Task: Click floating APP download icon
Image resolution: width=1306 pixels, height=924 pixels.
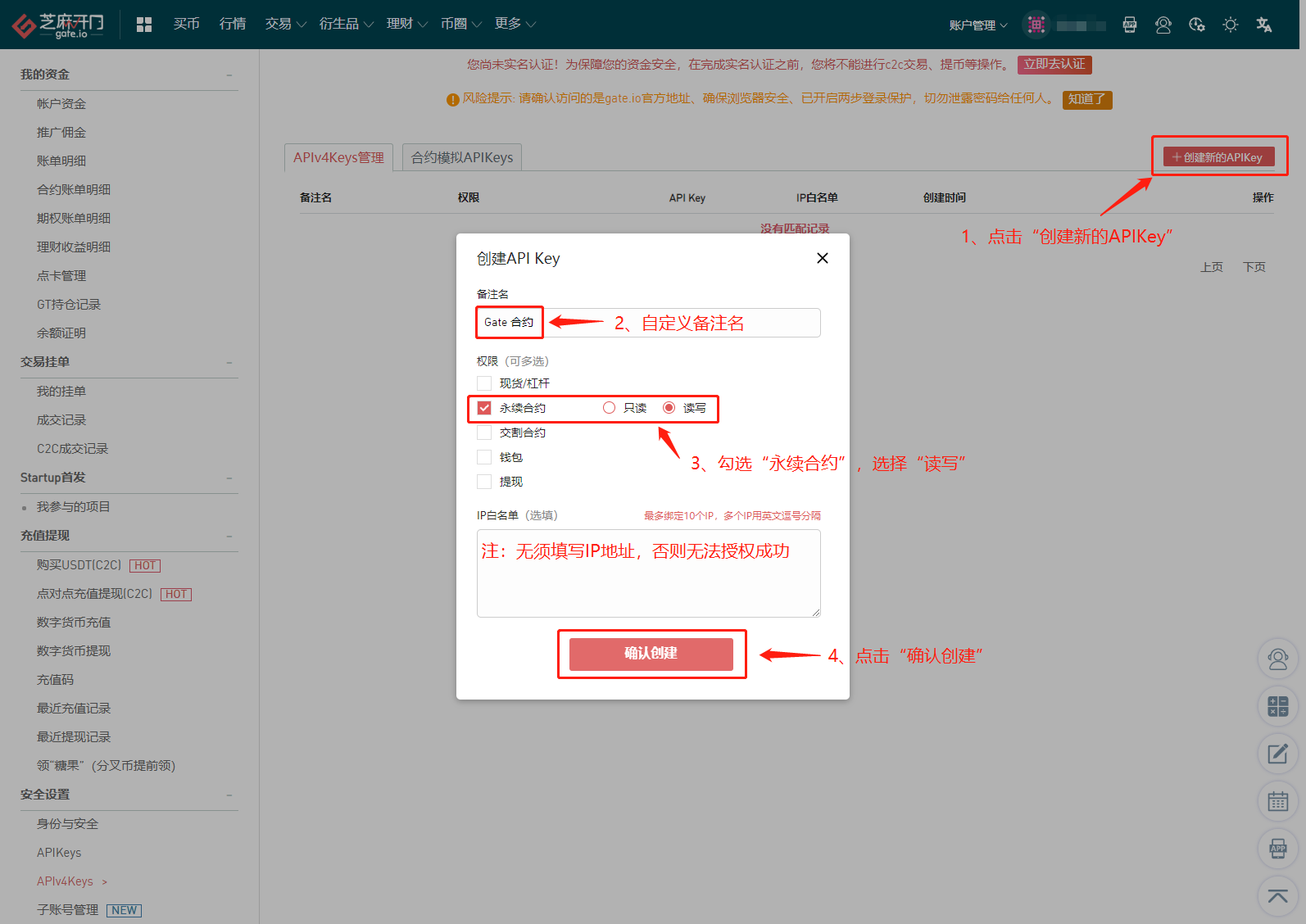Action: click(1278, 849)
